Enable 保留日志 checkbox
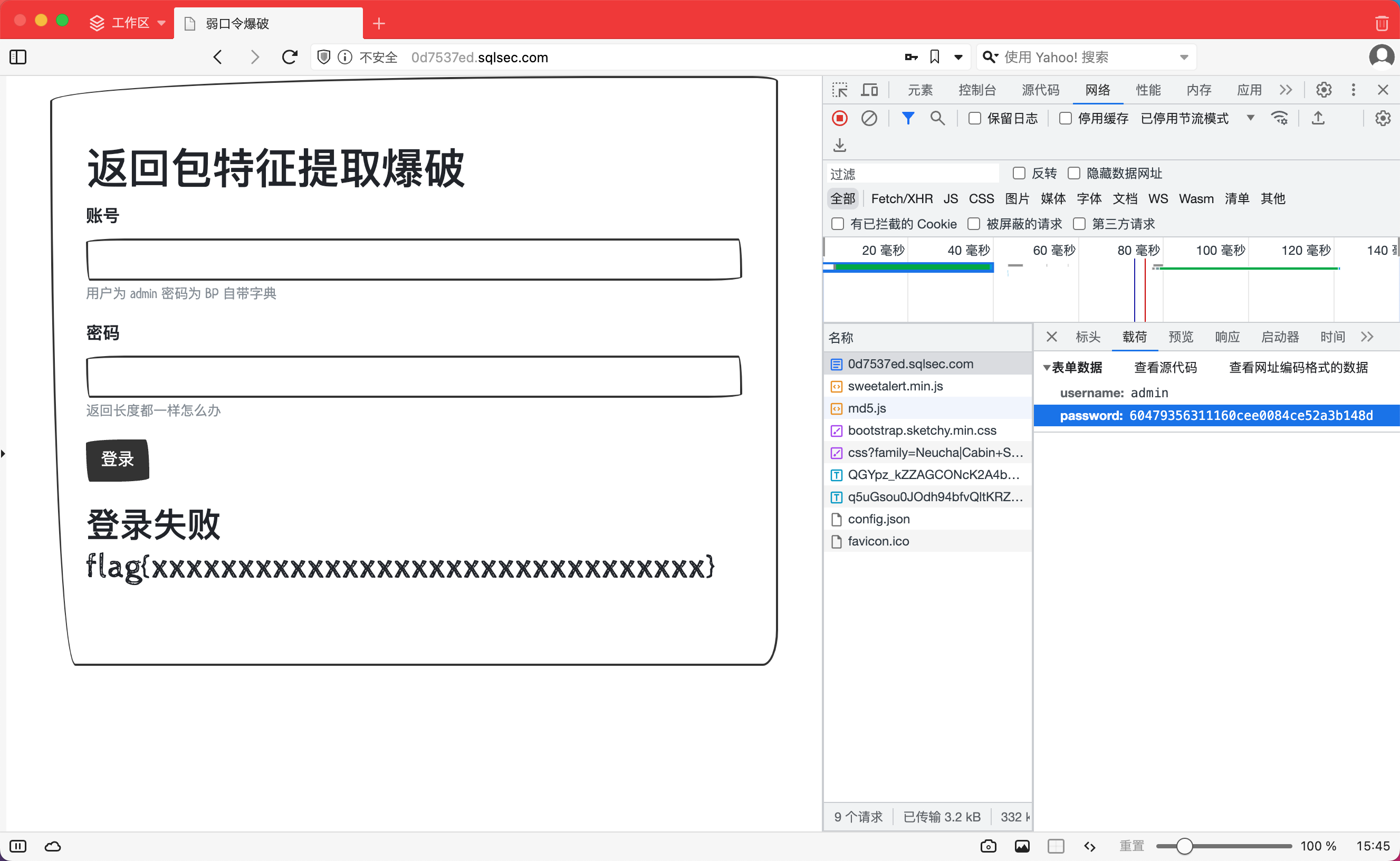 975,119
